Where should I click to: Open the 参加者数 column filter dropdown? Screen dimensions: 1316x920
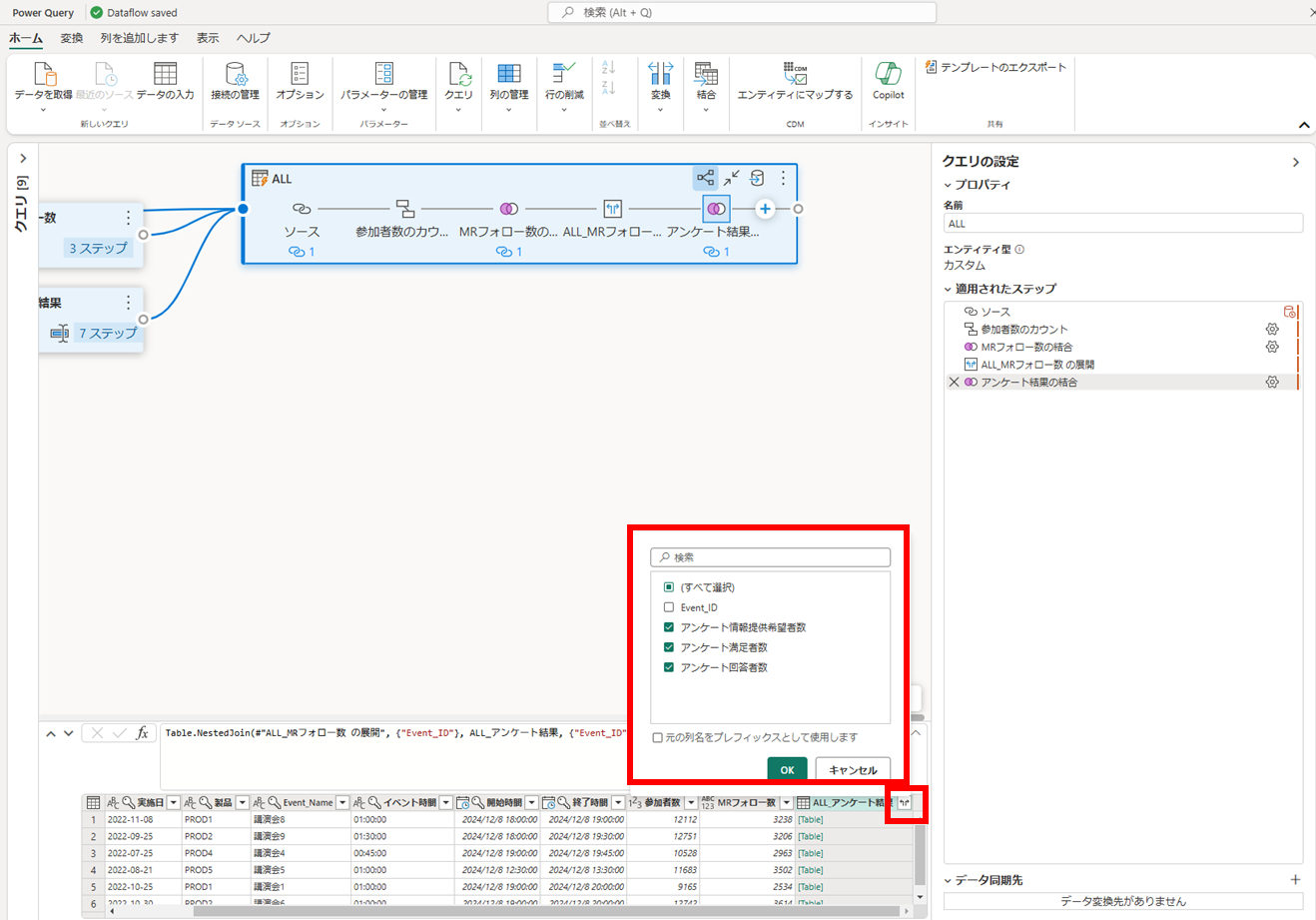click(x=690, y=802)
